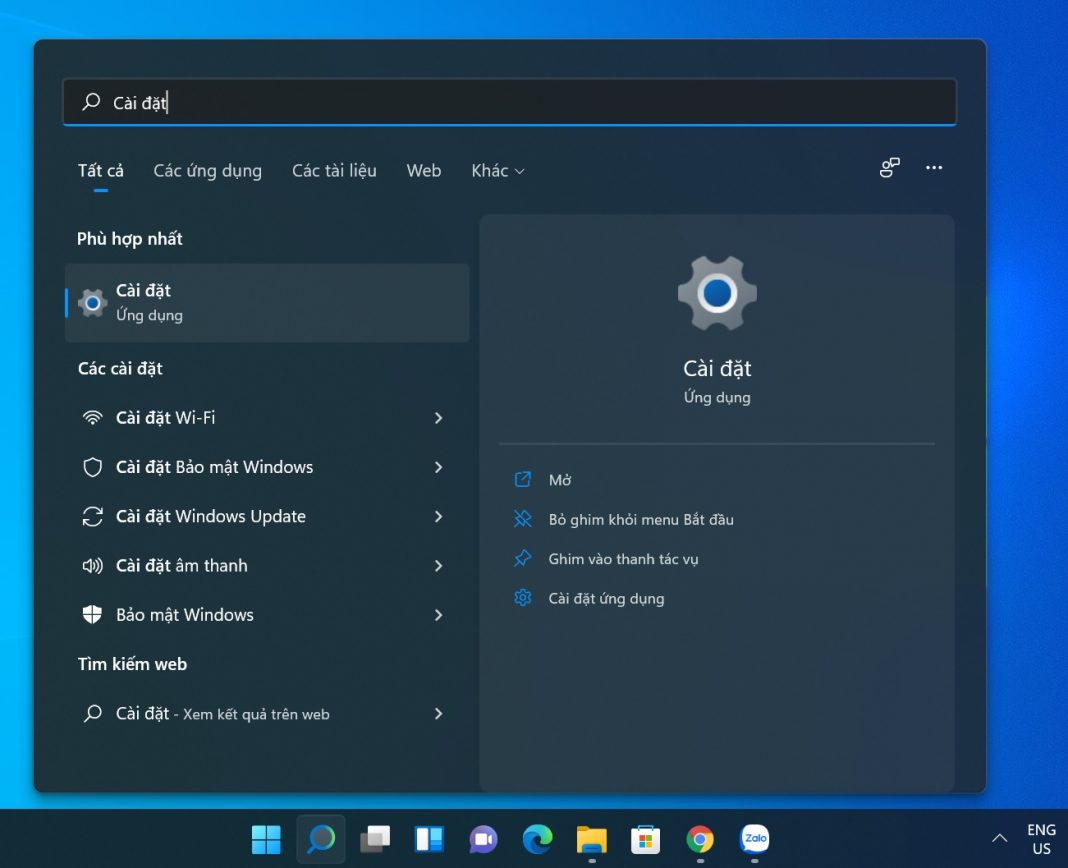Switch to the Các ứng dụng tab
The image size is (1068, 868).
[x=207, y=171]
